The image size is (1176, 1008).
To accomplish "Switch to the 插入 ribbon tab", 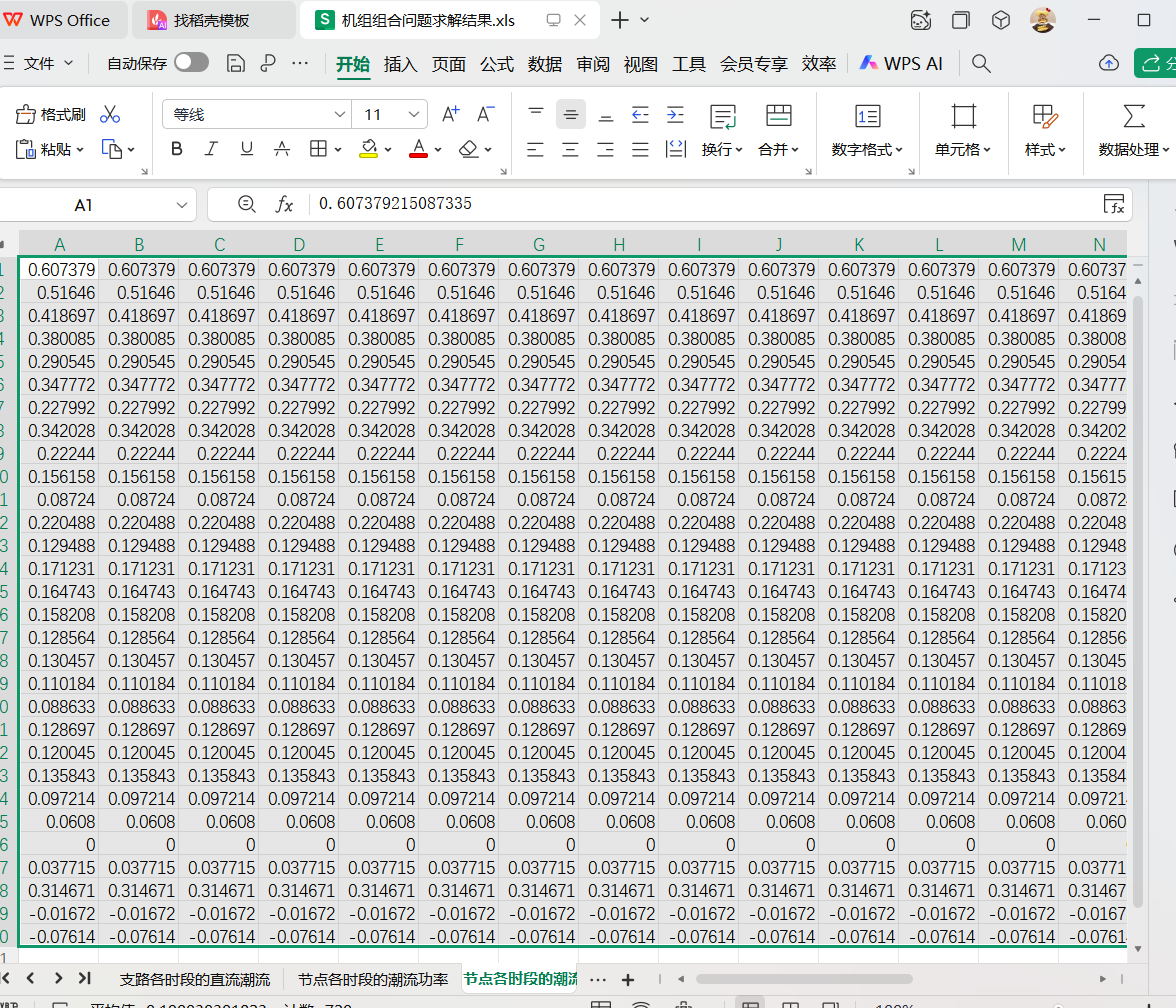I will pyautogui.click(x=400, y=63).
